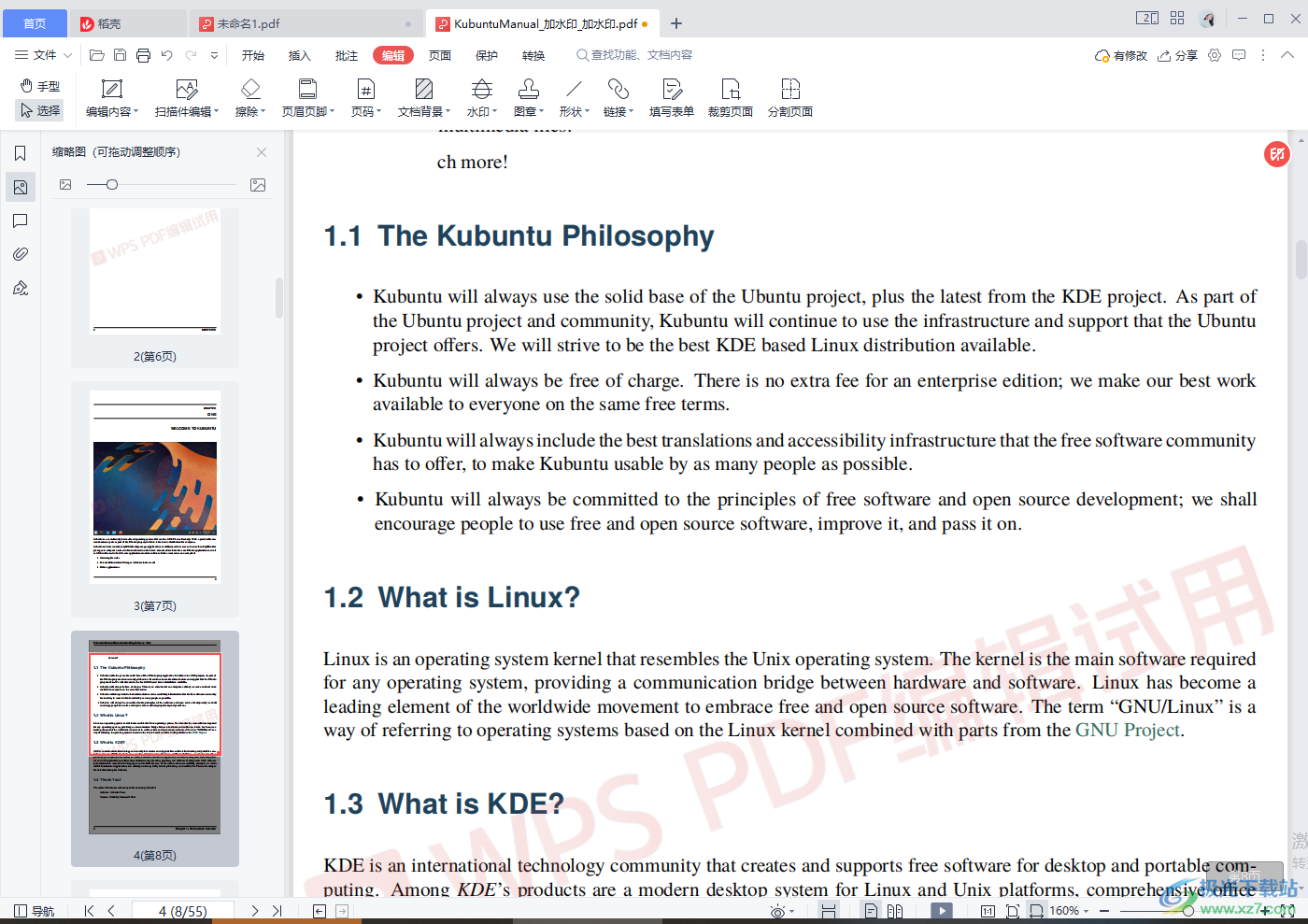Switch to the 保护 ribbon tab

tap(487, 55)
